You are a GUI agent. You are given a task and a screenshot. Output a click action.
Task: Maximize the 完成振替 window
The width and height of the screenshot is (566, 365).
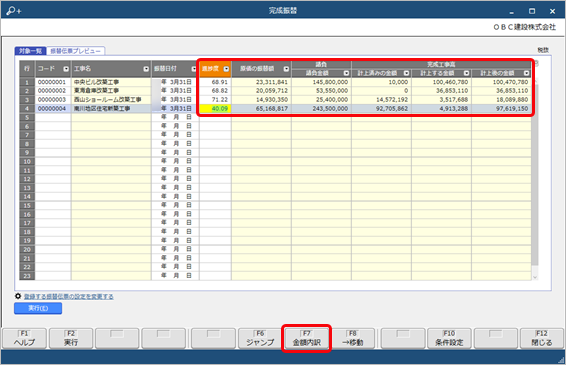pos(532,11)
